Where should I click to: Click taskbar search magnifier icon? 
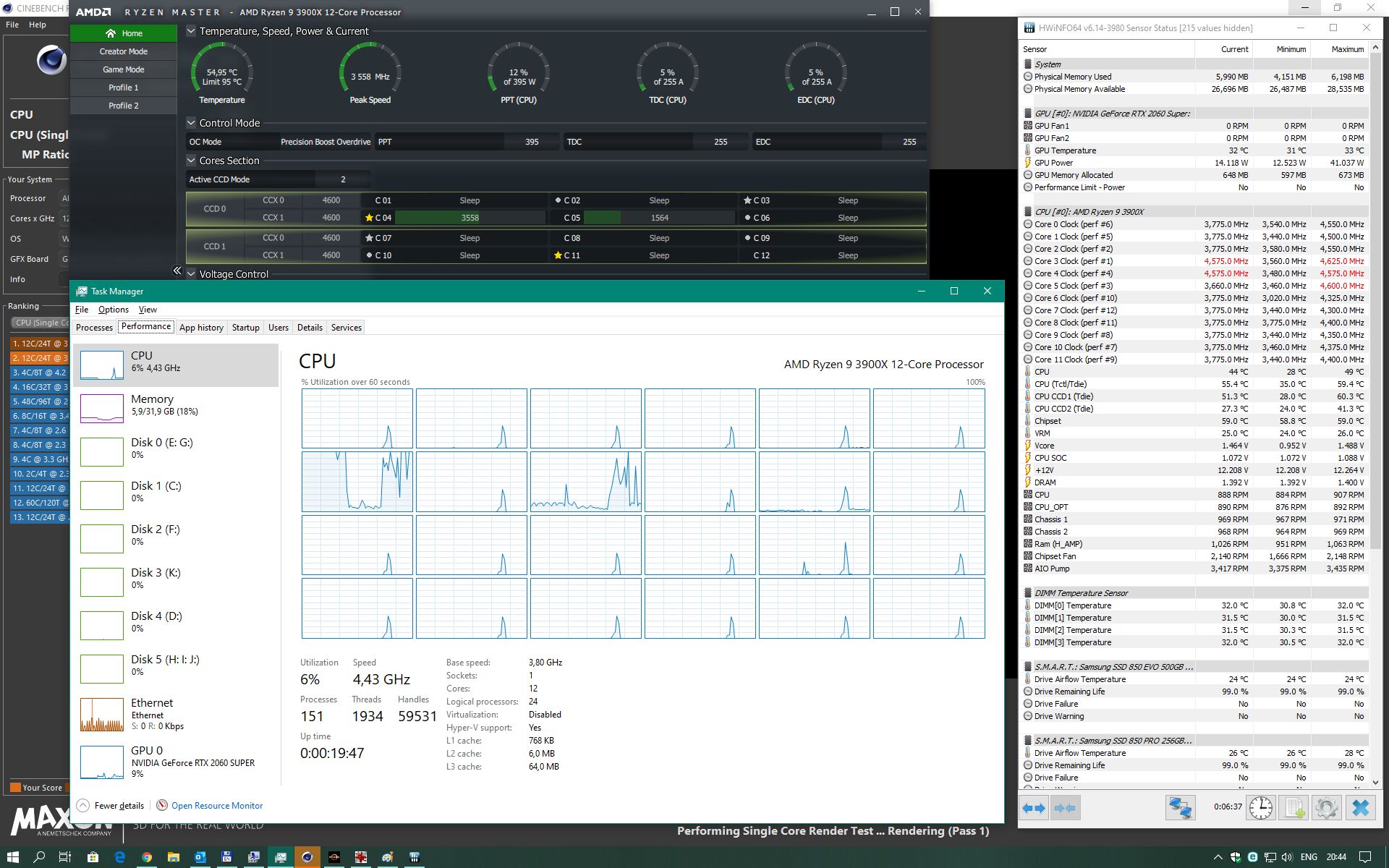tap(39, 857)
